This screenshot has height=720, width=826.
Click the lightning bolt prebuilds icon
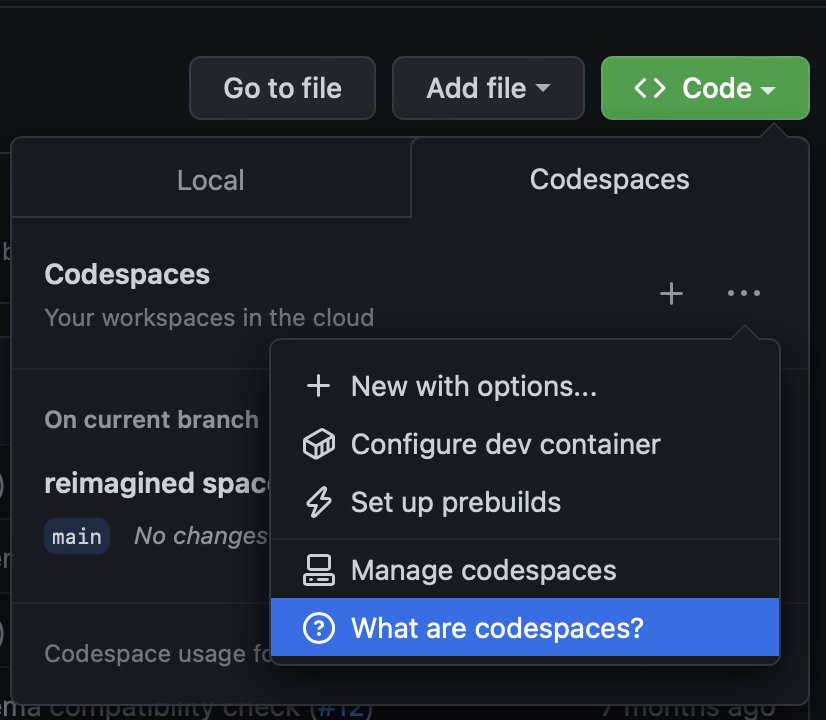pyautogui.click(x=319, y=502)
